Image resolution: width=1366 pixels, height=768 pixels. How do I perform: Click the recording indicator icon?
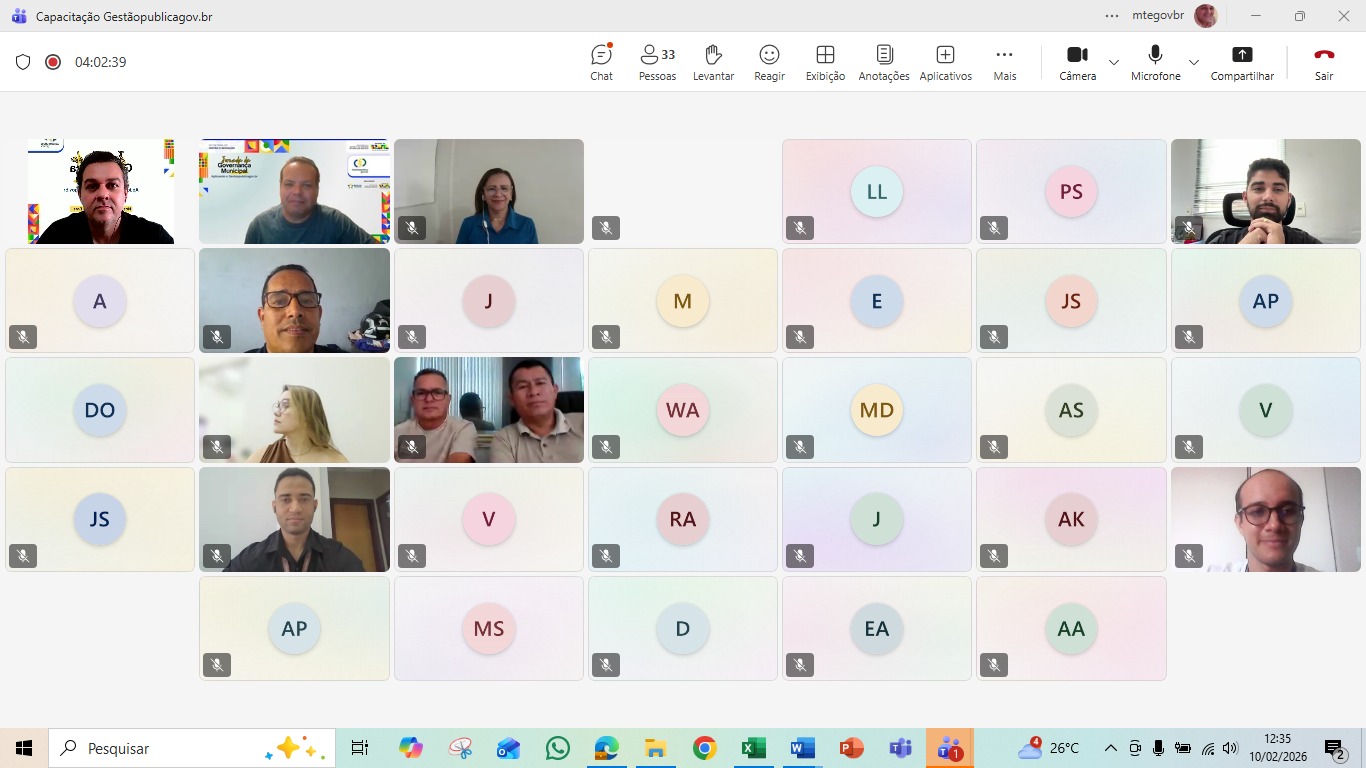coord(53,62)
